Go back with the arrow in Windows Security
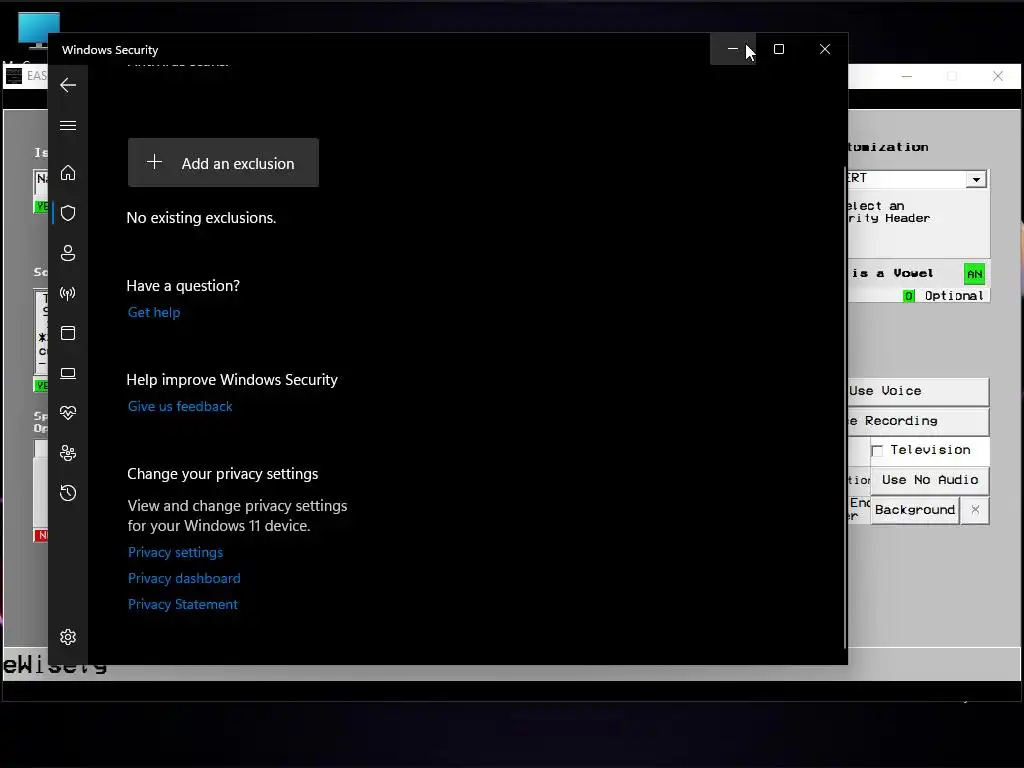Image resolution: width=1024 pixels, height=768 pixels. tap(68, 85)
